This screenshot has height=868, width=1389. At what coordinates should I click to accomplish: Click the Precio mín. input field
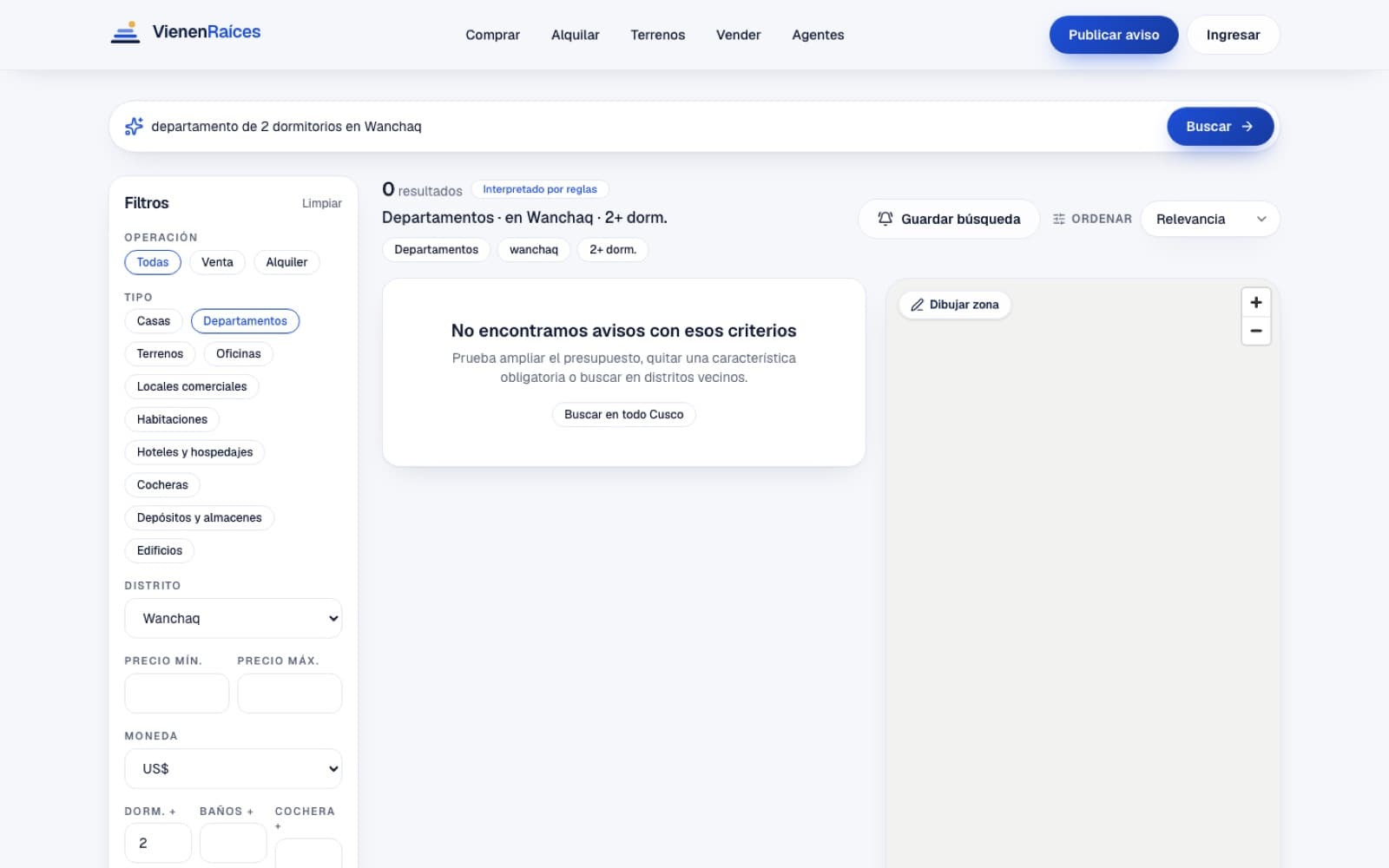(177, 694)
